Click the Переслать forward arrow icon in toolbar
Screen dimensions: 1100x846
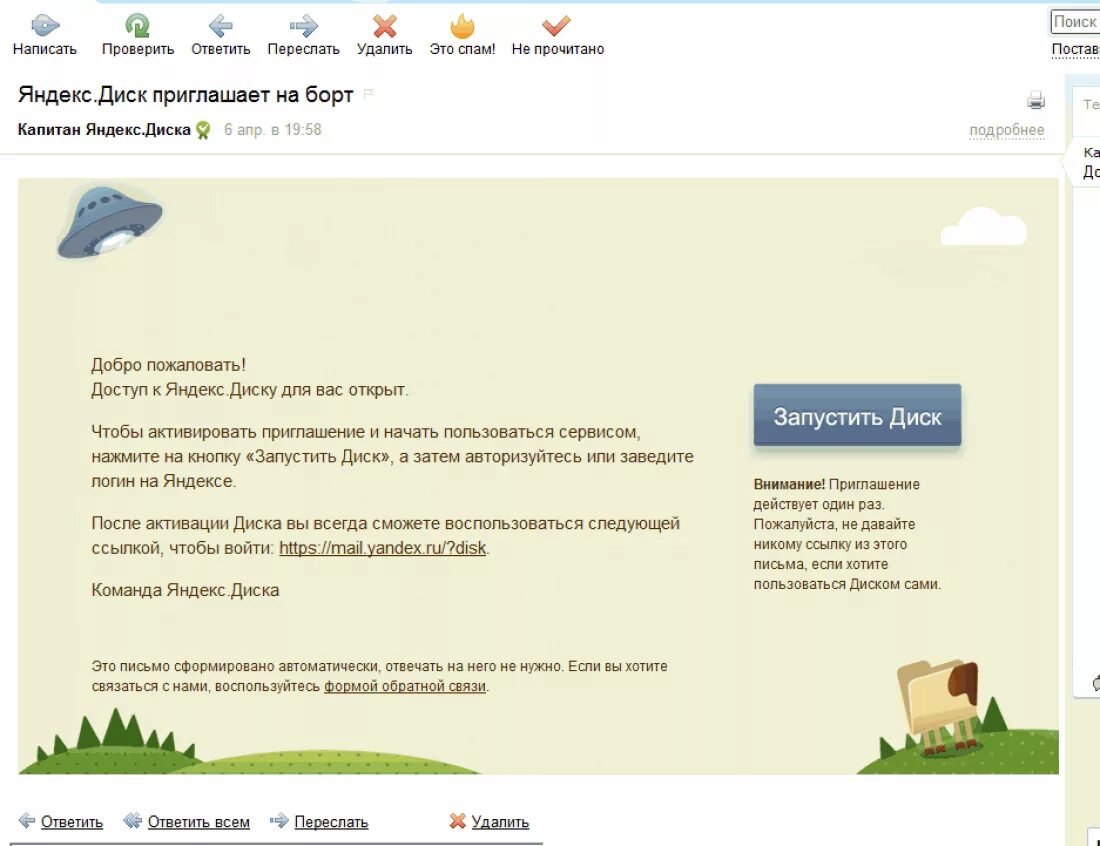(x=304, y=27)
